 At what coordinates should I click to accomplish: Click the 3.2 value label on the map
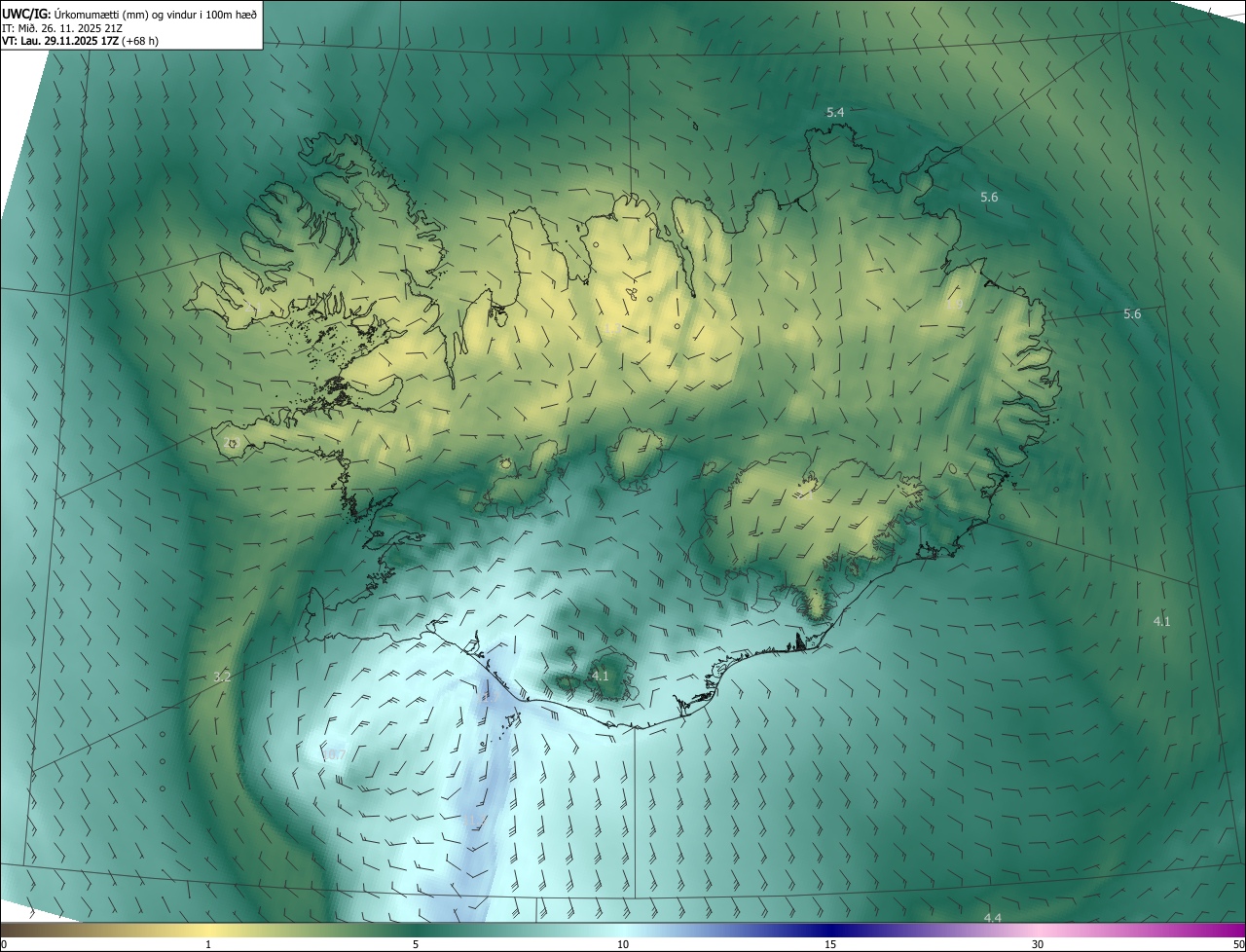click(x=222, y=677)
